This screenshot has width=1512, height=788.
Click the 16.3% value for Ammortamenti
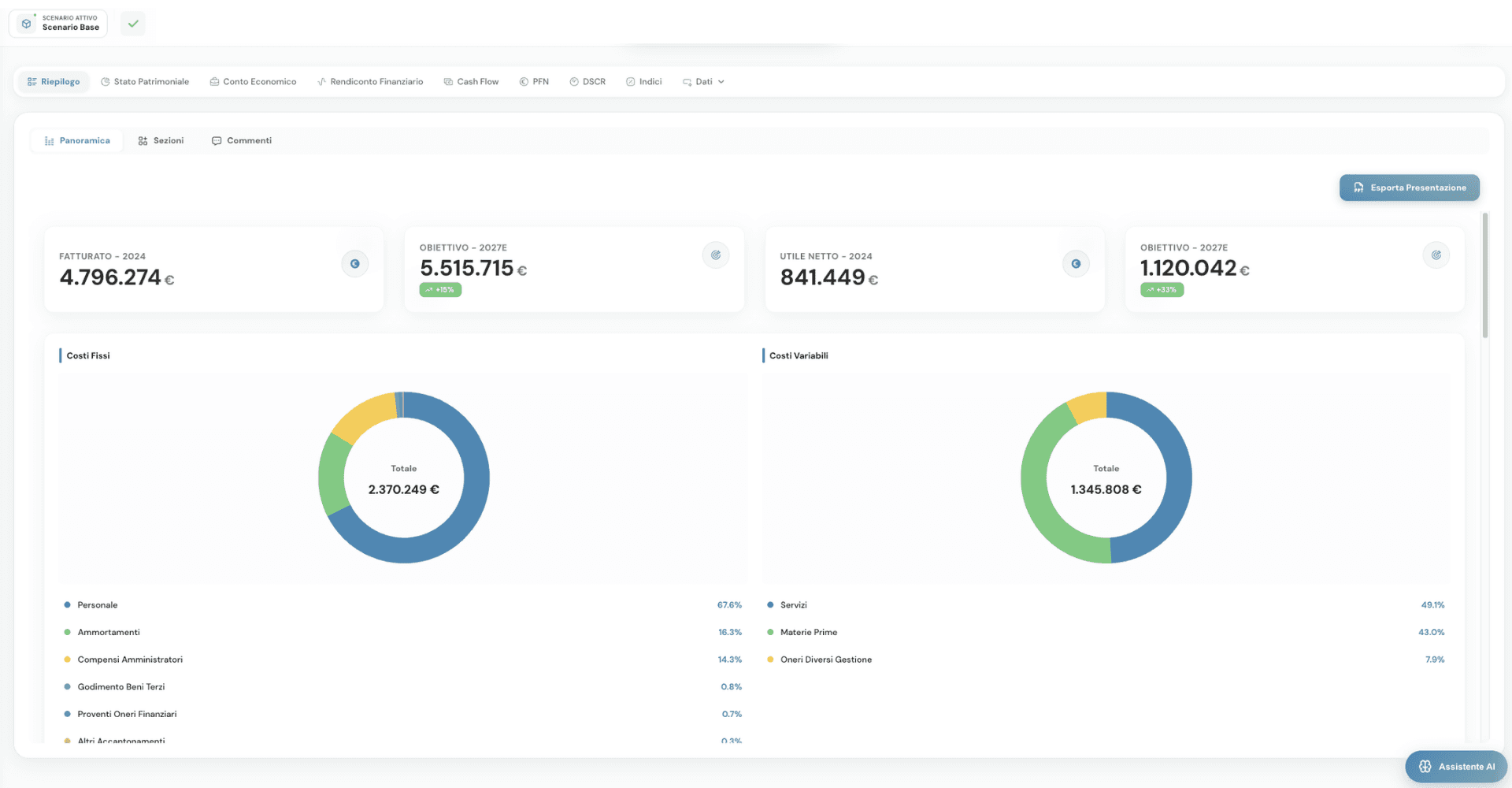[730, 632]
